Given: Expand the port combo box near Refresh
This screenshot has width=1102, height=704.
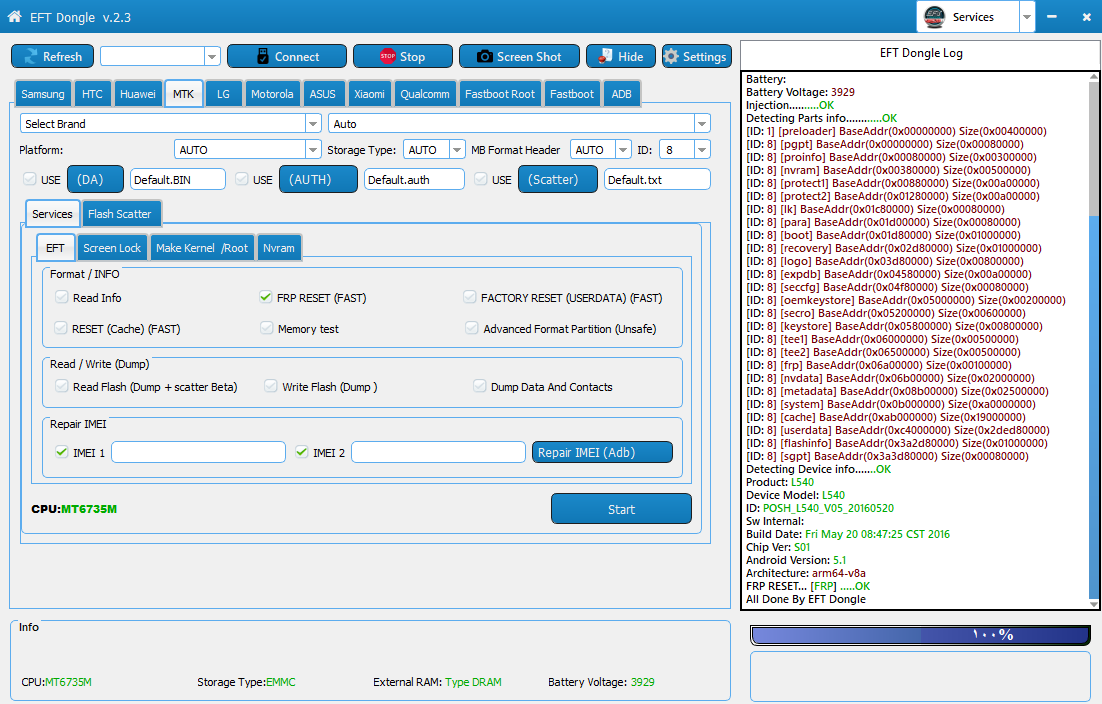Looking at the screenshot, I should (212, 56).
